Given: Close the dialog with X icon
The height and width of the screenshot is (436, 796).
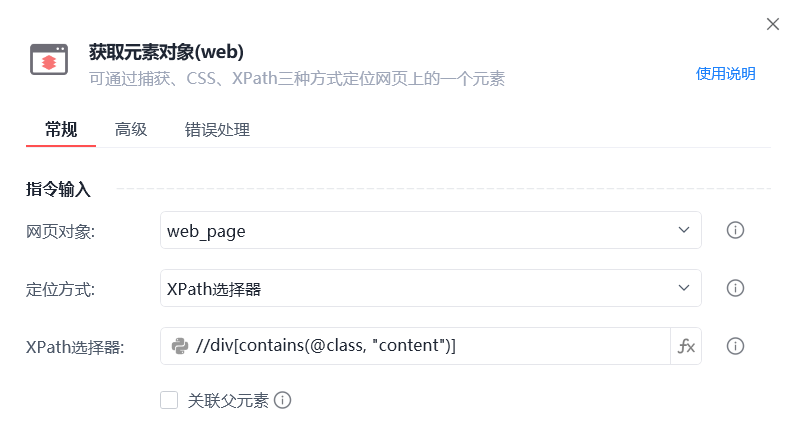Looking at the screenshot, I should tap(773, 24).
